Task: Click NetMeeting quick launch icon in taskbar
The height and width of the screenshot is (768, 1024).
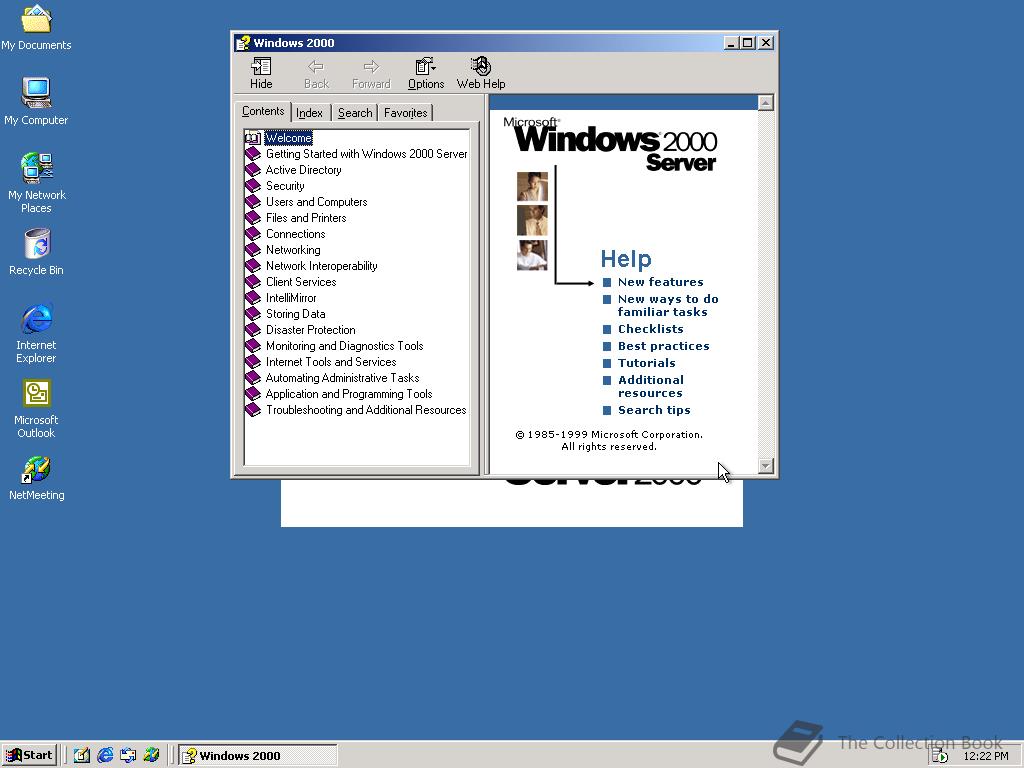Action: tap(152, 756)
